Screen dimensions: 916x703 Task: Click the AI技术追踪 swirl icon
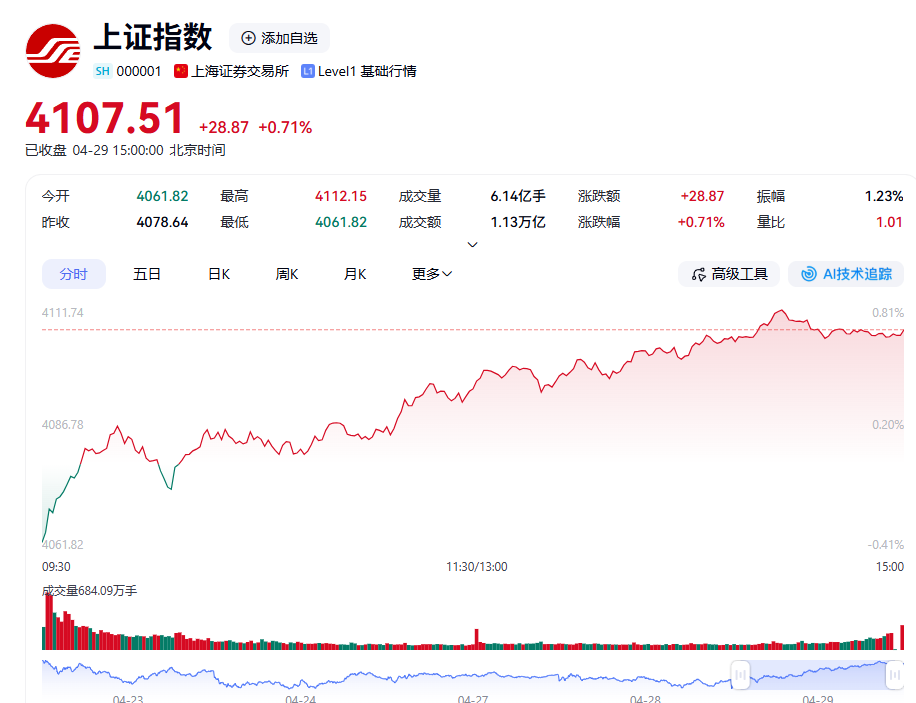(x=808, y=274)
